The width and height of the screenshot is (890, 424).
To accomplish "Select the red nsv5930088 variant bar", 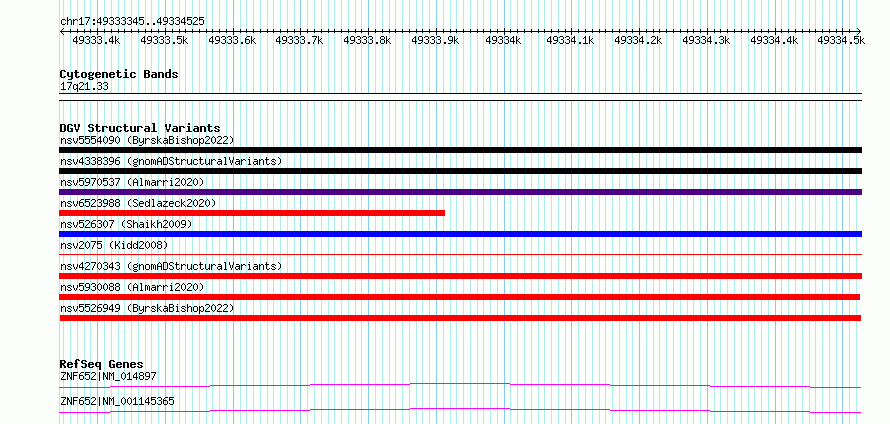I will coord(459,297).
